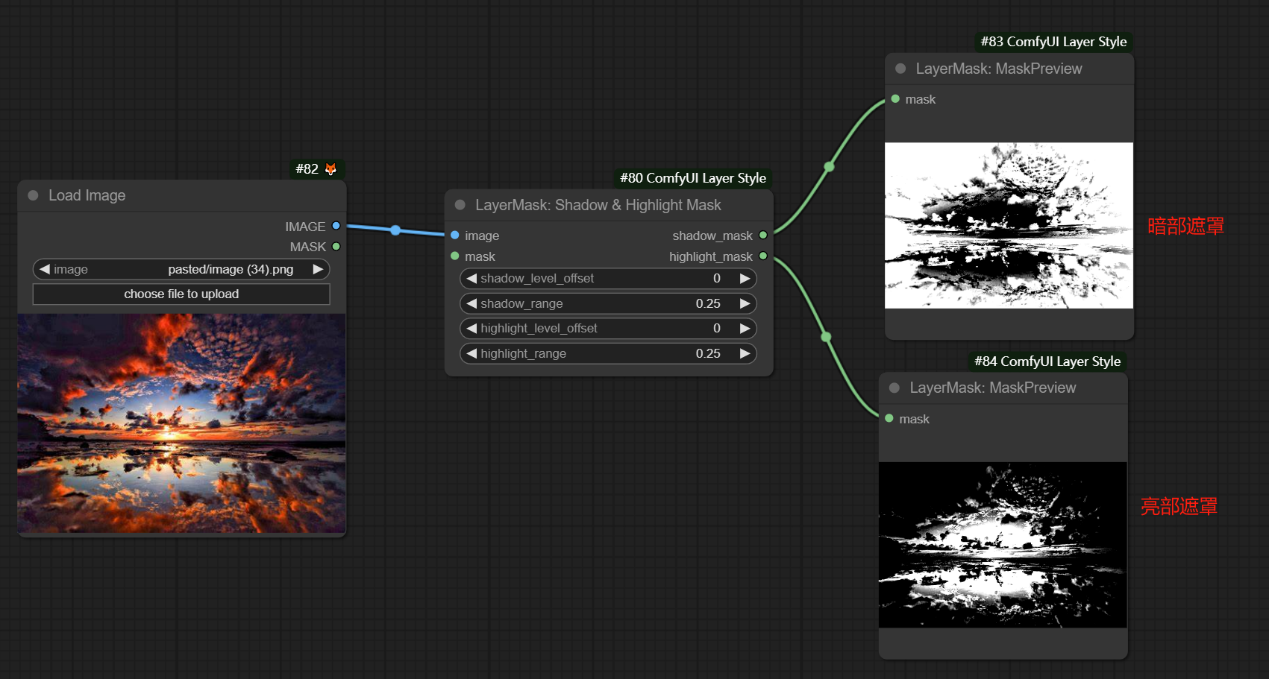Click the fox badge icon on node #82
Image resolution: width=1269 pixels, height=679 pixels.
pyautogui.click(x=331, y=169)
